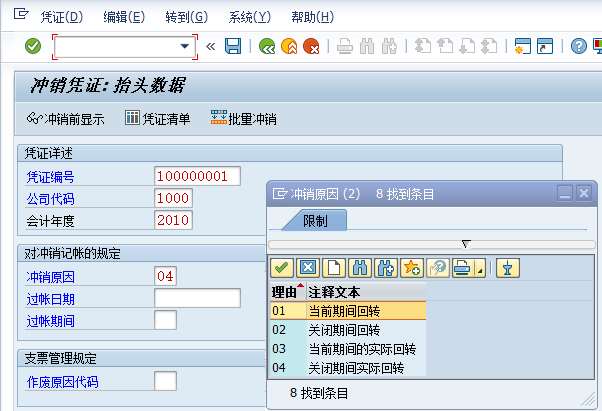Click the blue Help question mark icon
This screenshot has width=602, height=411.
pyautogui.click(x=579, y=46)
